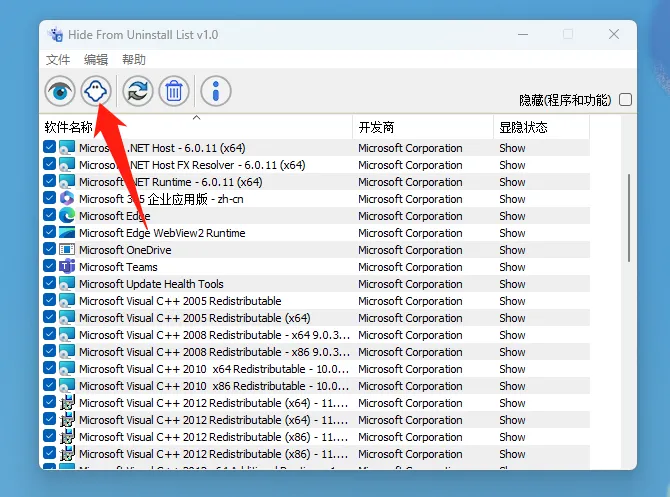Uncheck the .NET Host FX Resolver checkbox
The image size is (670, 497).
[50, 164]
